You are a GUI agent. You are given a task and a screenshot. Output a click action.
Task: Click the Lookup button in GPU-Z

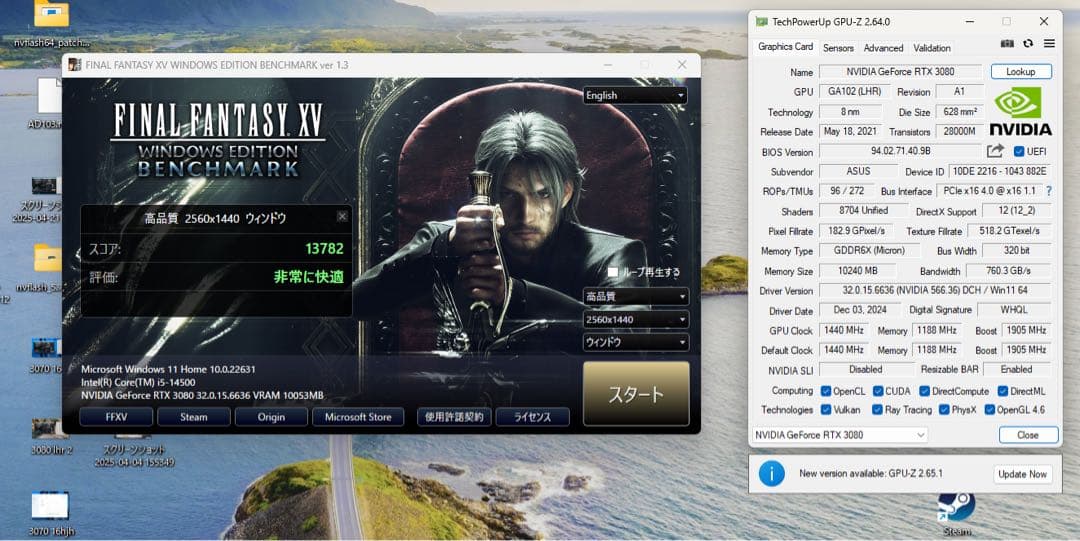tap(1021, 71)
